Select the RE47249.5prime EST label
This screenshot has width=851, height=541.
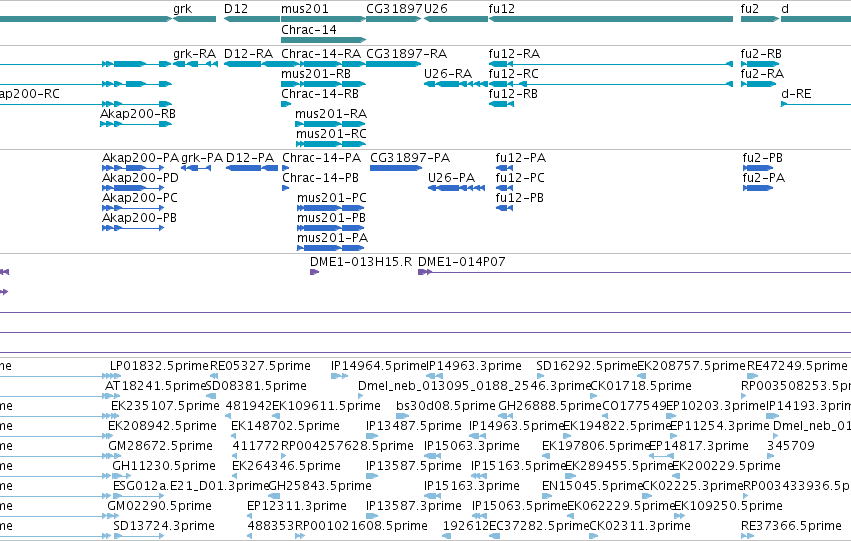click(797, 366)
